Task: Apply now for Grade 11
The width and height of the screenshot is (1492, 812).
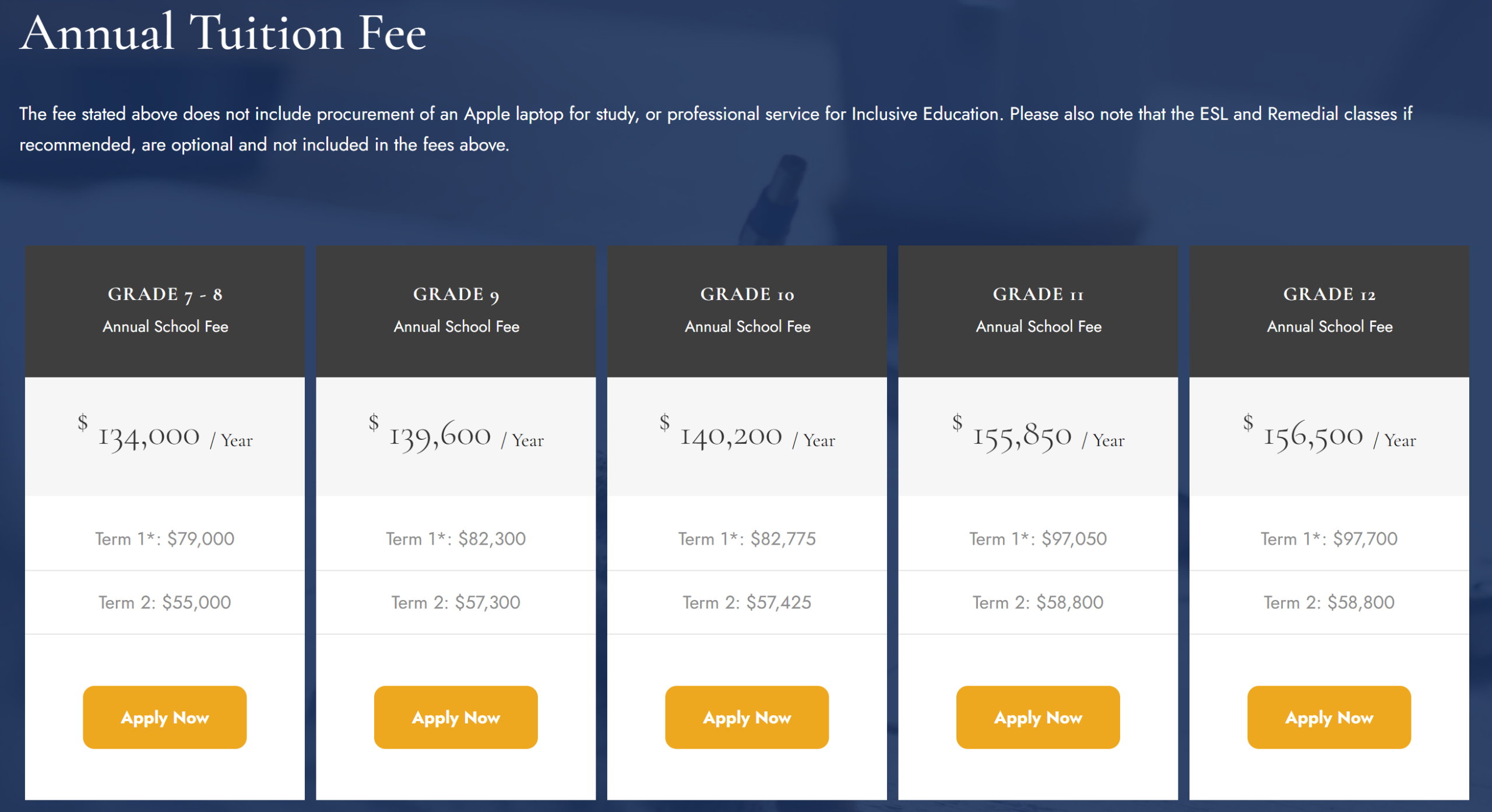Action: tap(1038, 717)
